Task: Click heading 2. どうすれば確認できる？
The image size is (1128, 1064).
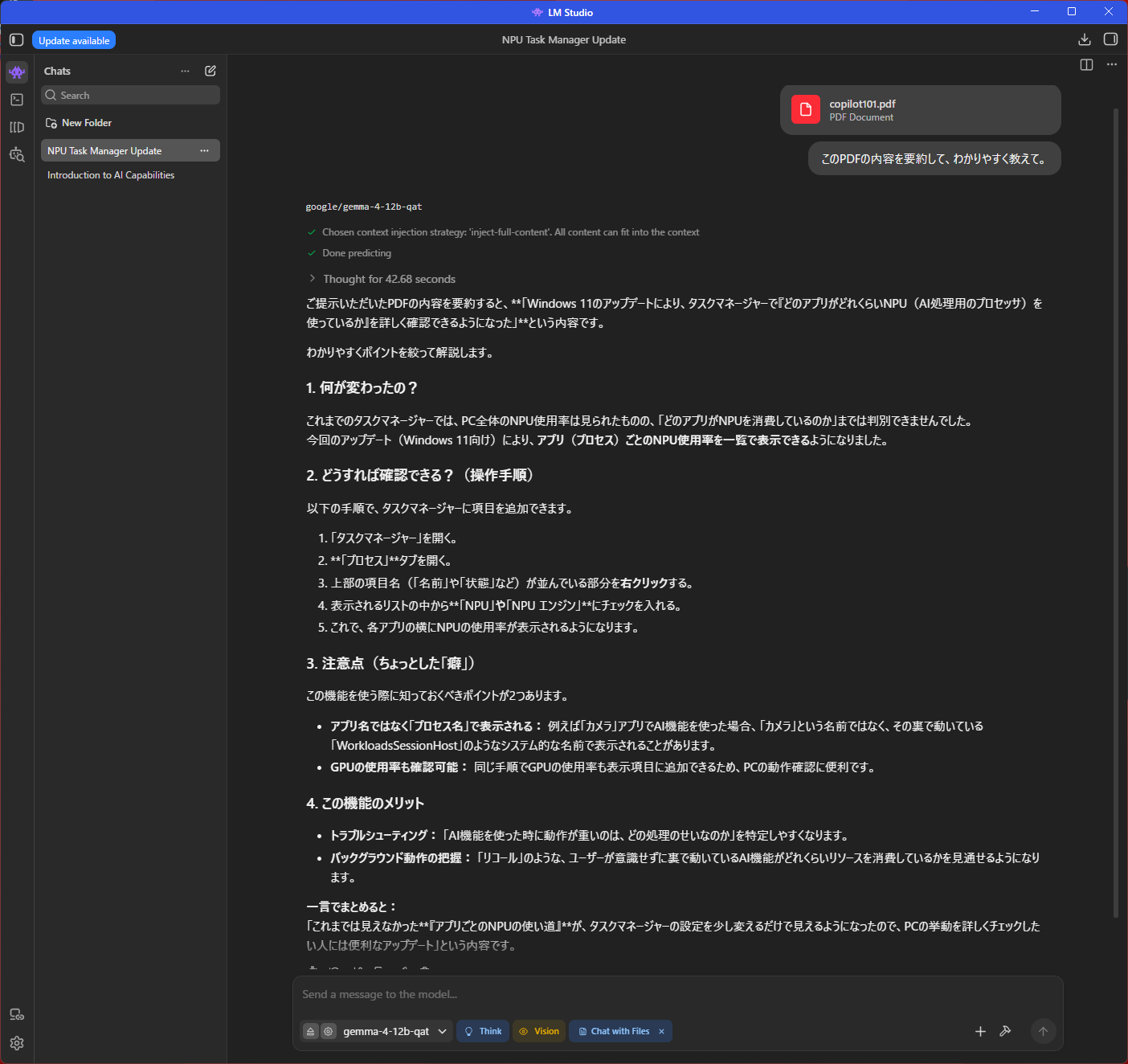Action: click(421, 475)
